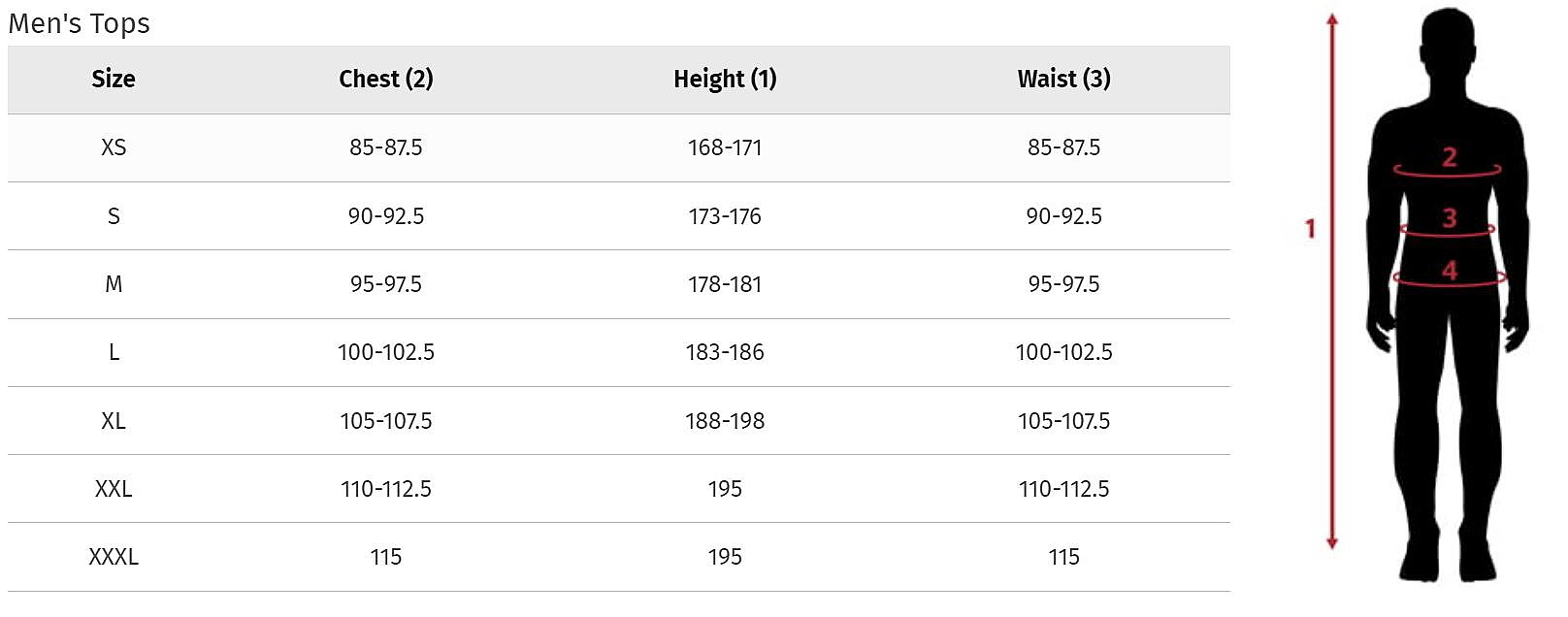
Task: Click the waist value for size XL
Action: click(1063, 421)
